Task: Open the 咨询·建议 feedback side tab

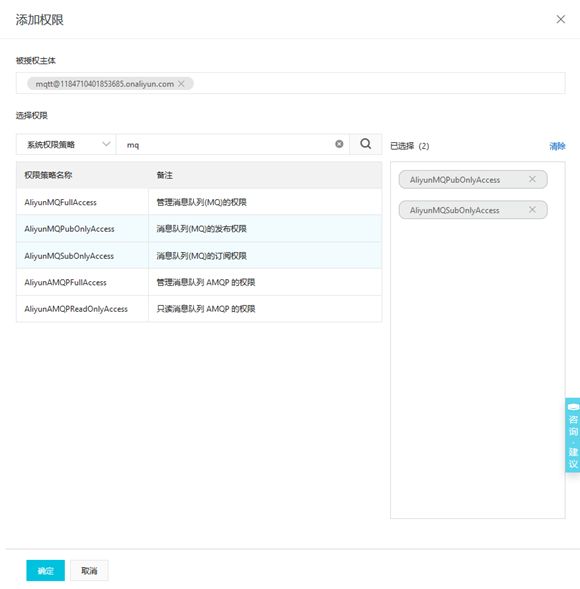Action: coord(572,435)
